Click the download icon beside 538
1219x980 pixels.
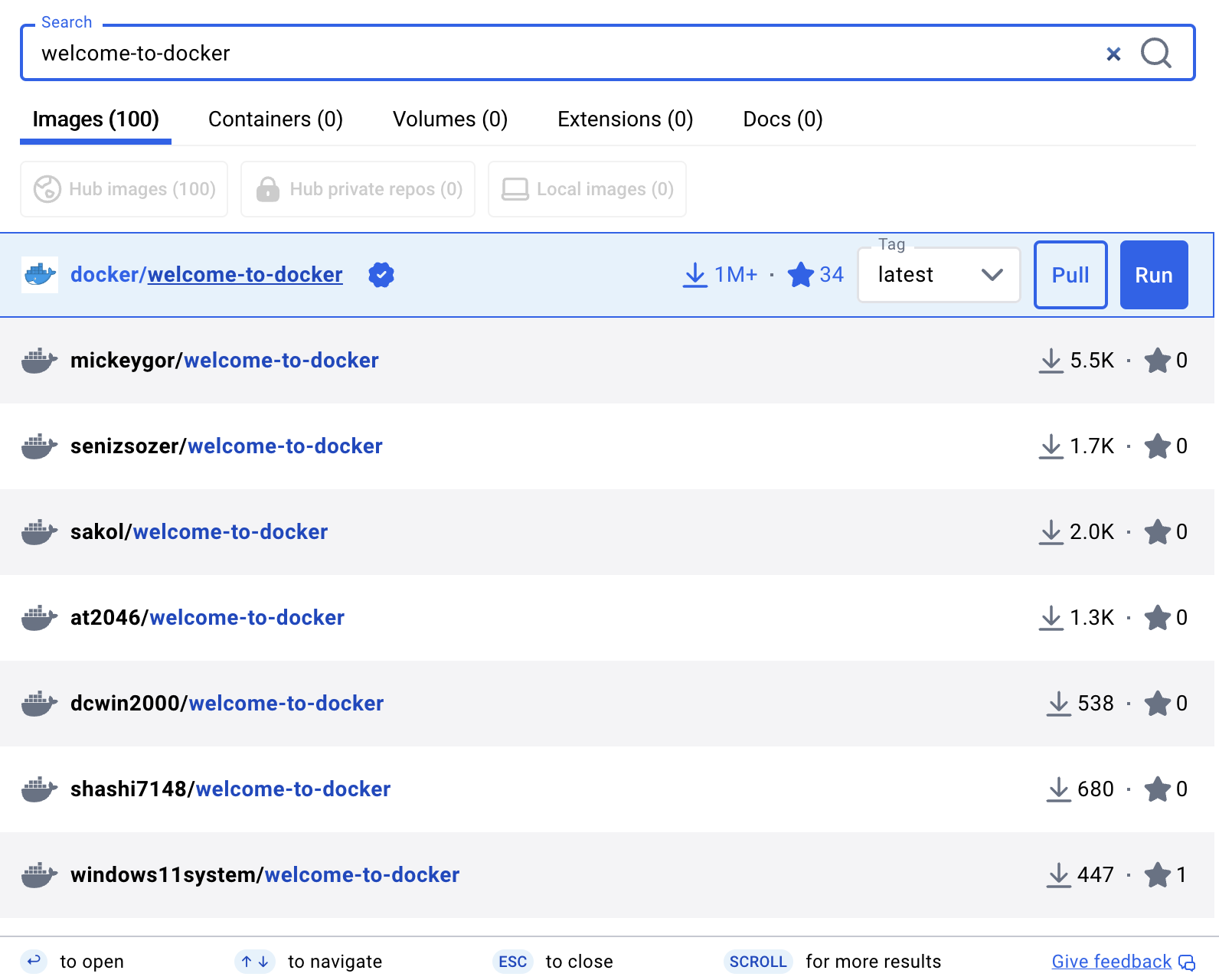click(1059, 704)
